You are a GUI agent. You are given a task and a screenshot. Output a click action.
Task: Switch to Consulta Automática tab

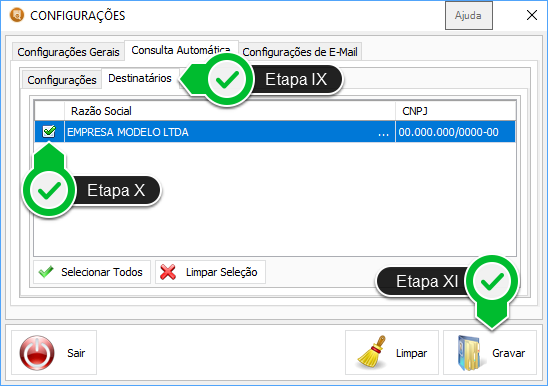pos(181,50)
